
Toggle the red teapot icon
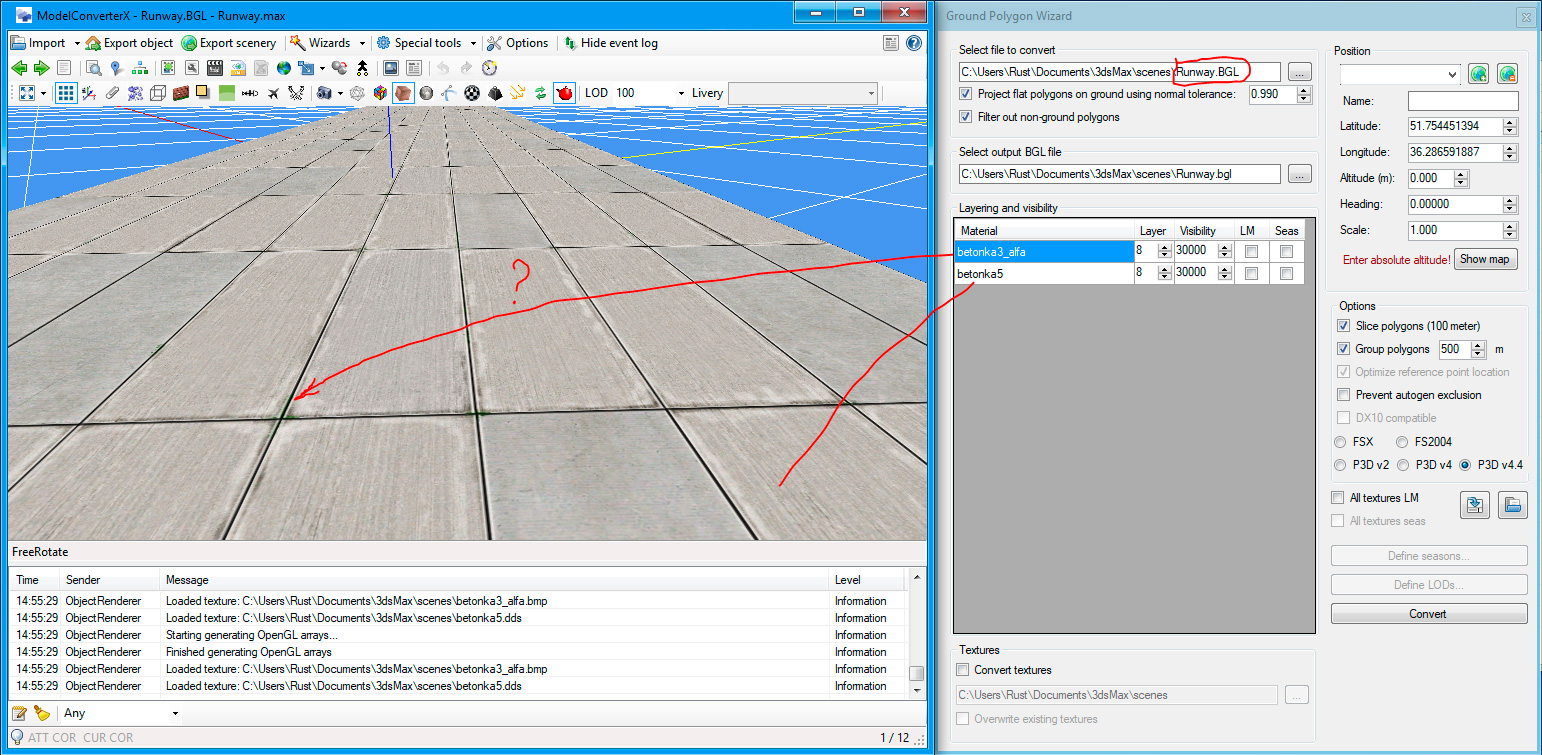pyautogui.click(x=564, y=93)
